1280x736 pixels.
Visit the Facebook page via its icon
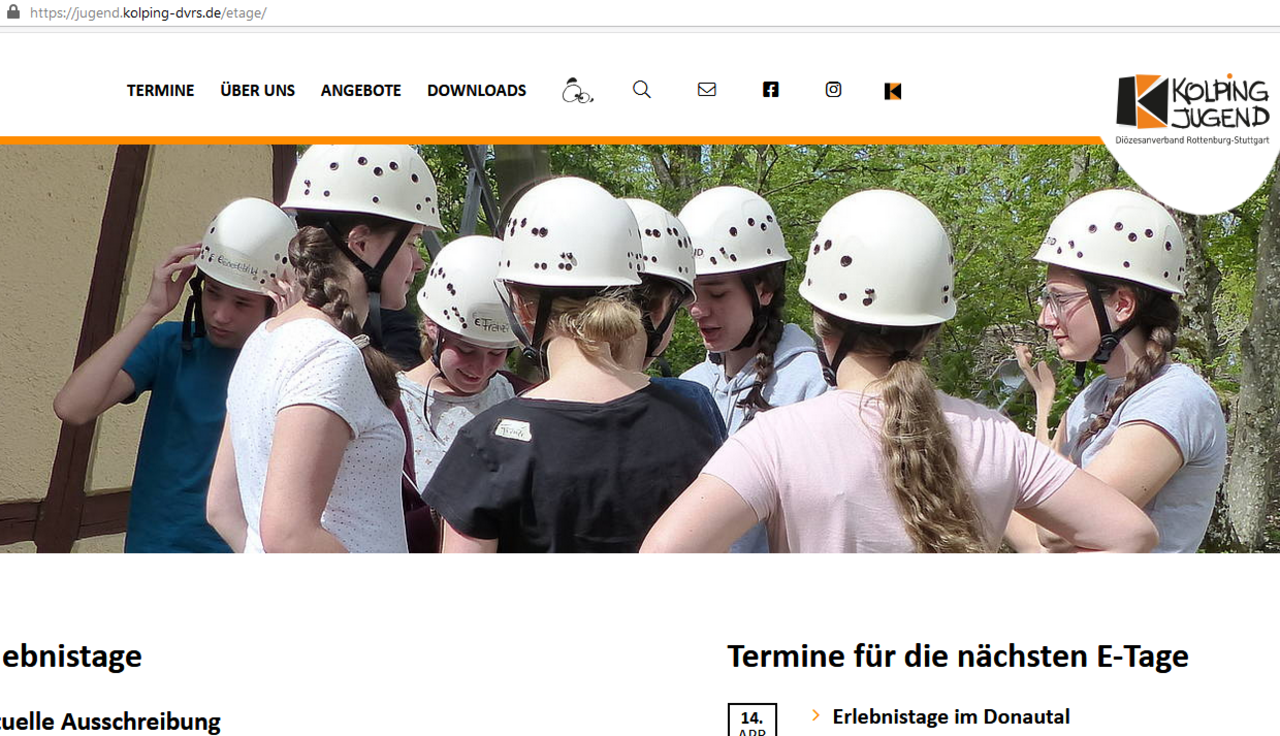click(x=770, y=90)
